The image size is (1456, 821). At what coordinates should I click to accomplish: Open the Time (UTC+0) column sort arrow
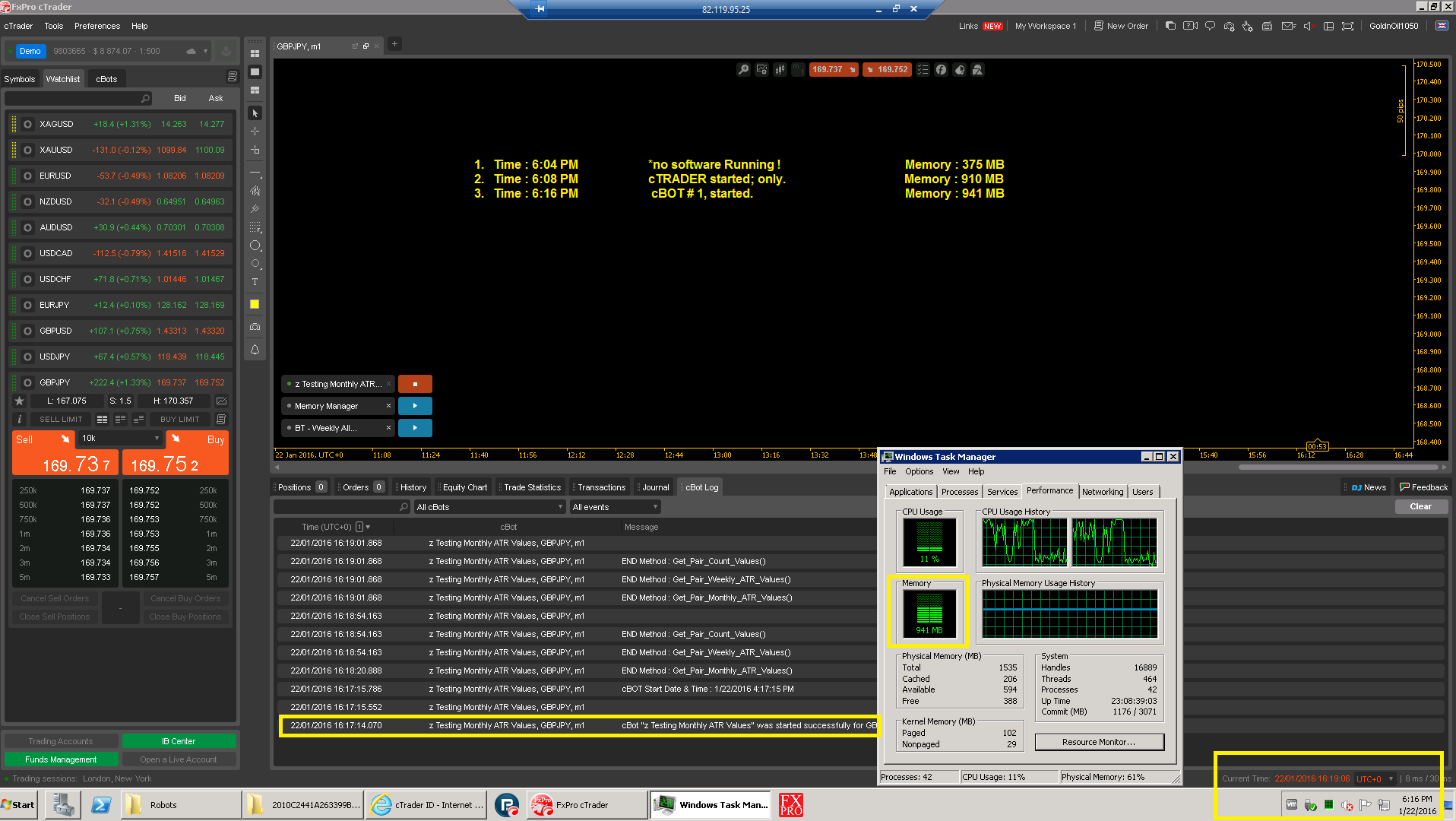[369, 527]
